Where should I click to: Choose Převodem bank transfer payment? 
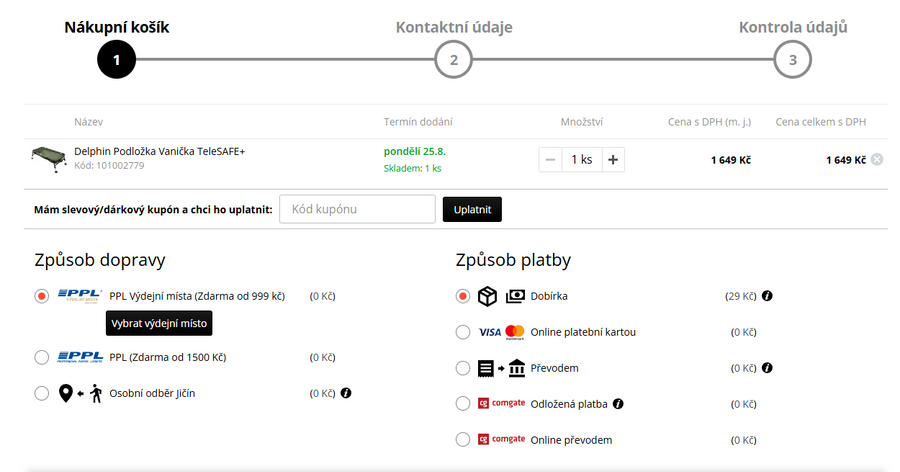(462, 368)
